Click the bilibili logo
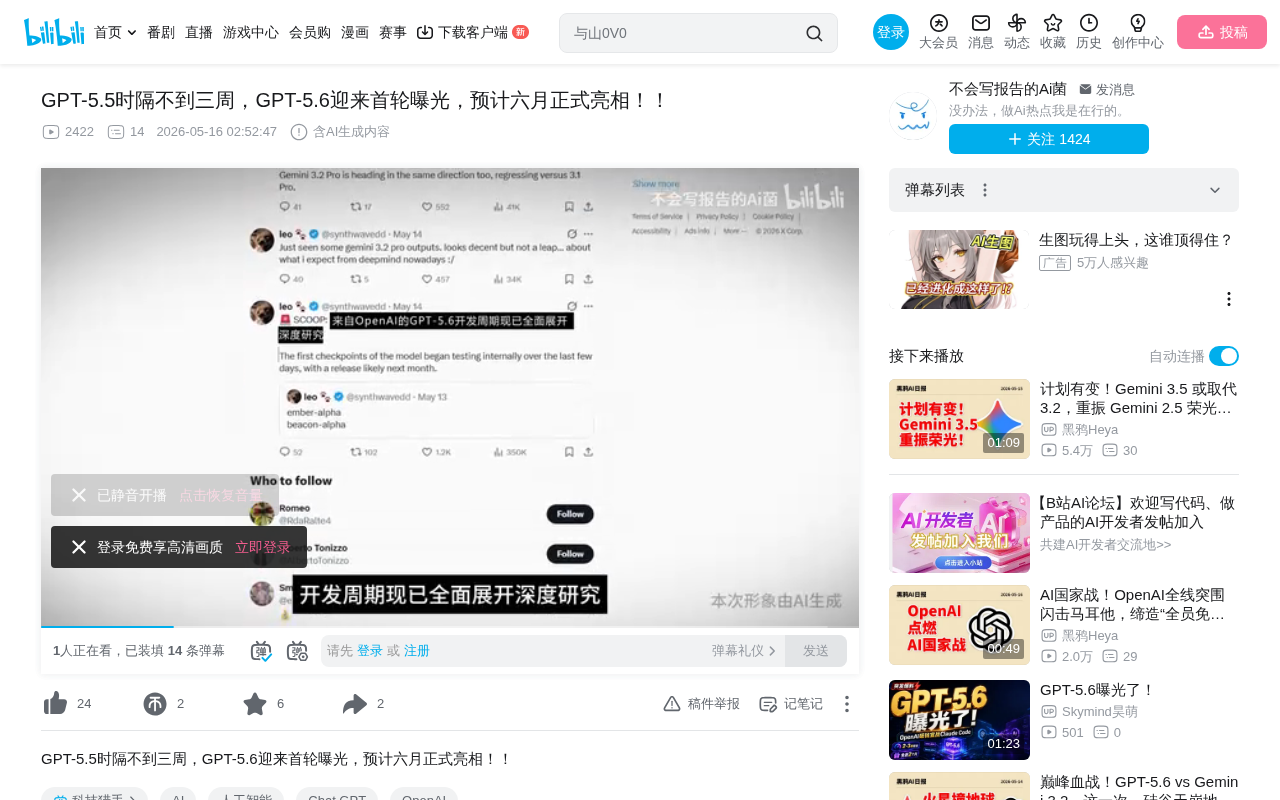 tap(54, 32)
